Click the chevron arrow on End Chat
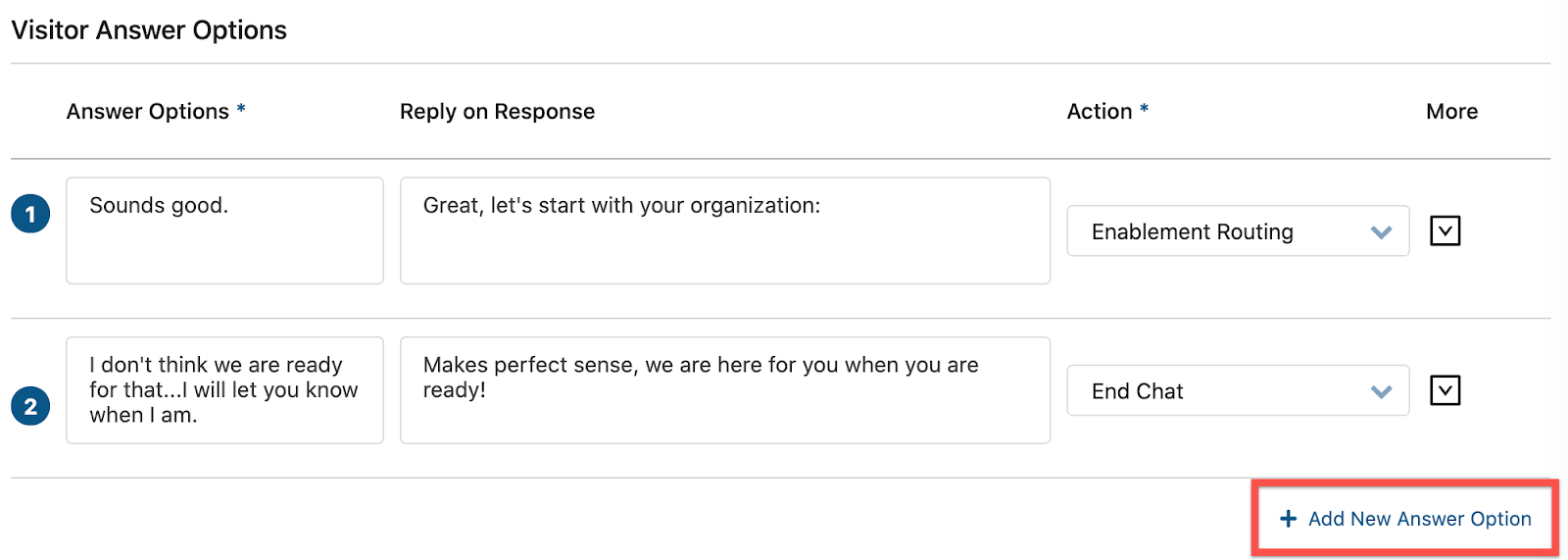This screenshot has width=1568, height=560. point(1381,392)
